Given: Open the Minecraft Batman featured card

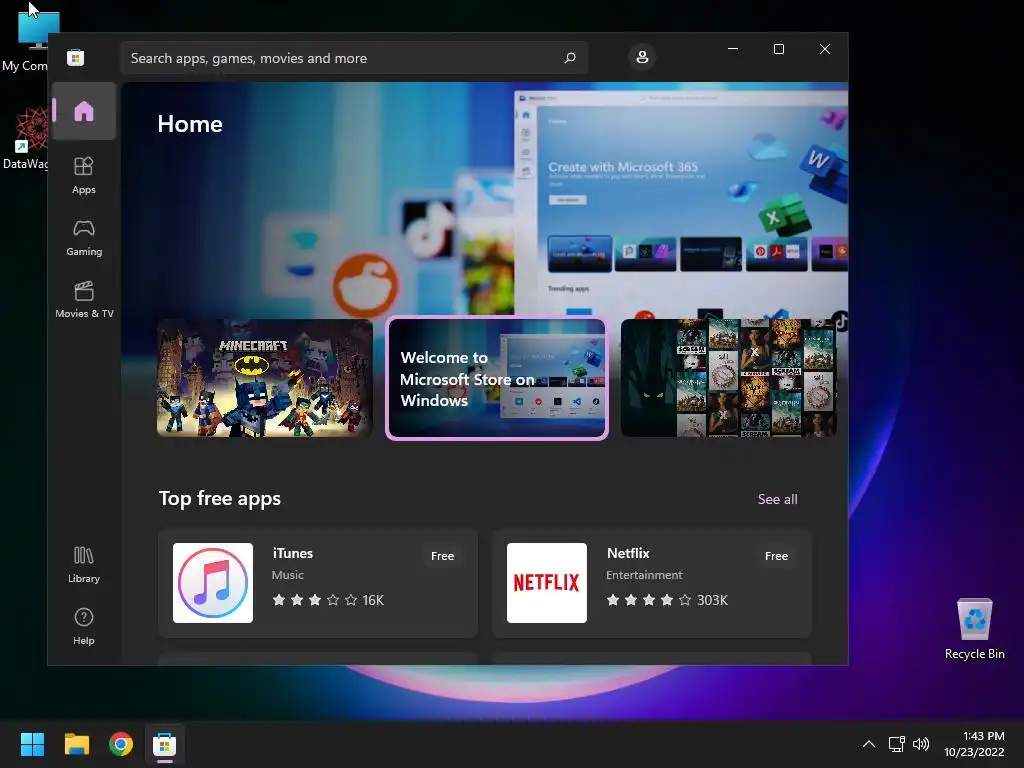Looking at the screenshot, I should click(x=264, y=378).
